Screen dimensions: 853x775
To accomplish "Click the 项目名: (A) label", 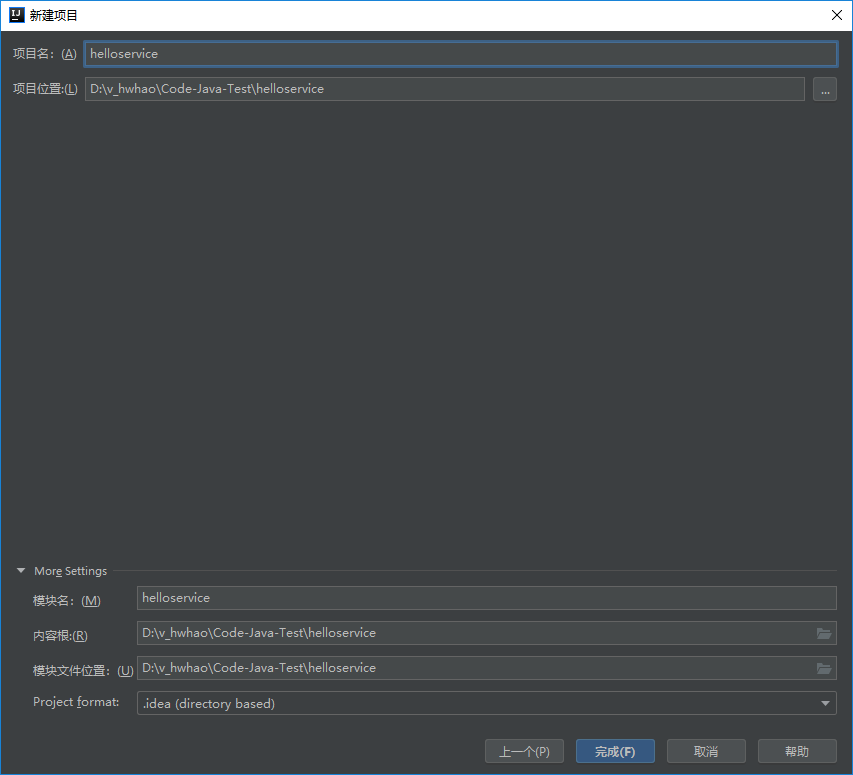I will 44,54.
